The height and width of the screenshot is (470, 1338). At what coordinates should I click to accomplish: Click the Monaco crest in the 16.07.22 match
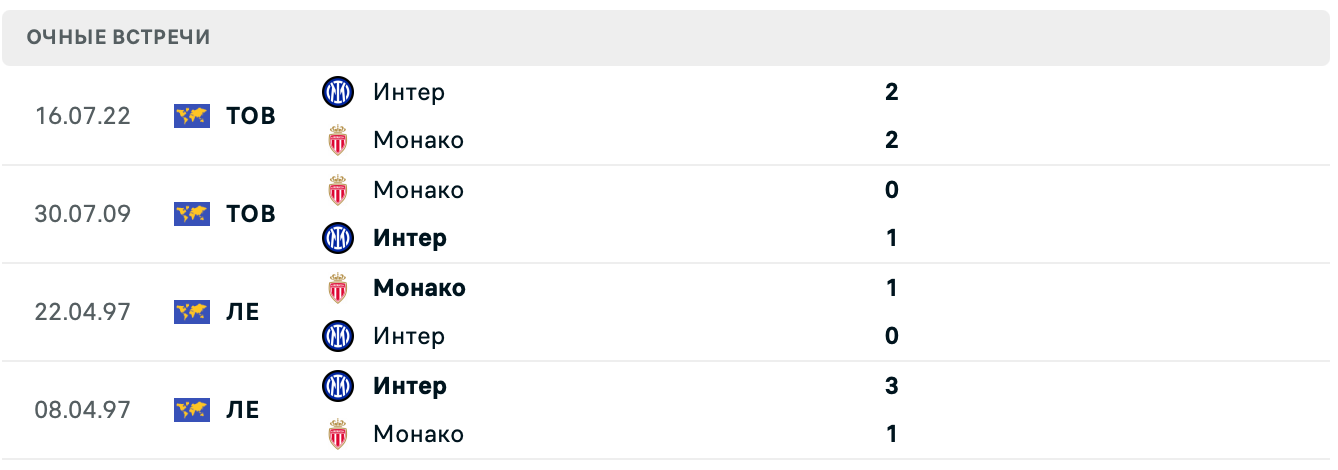point(338,140)
